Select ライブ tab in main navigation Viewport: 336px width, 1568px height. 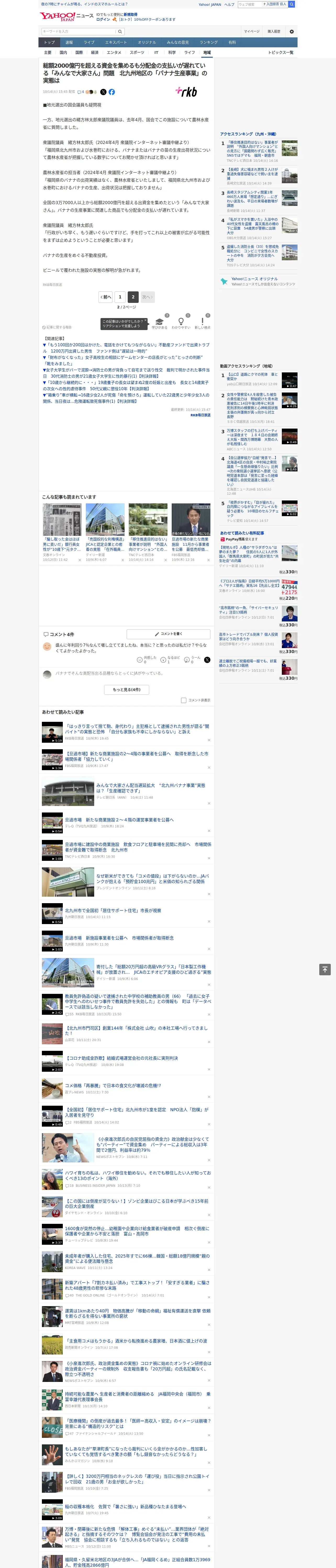click(x=89, y=43)
